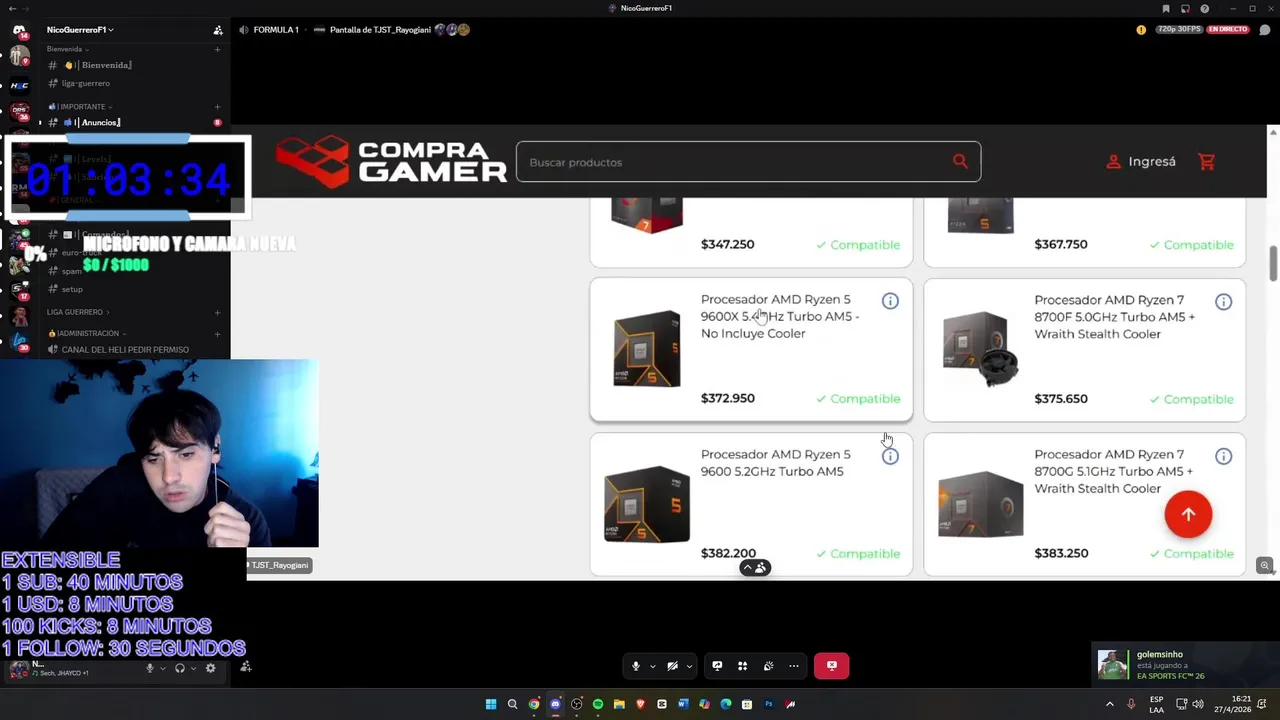
Task: Click the yellow warning icon near quality badge
Action: [1141, 30]
